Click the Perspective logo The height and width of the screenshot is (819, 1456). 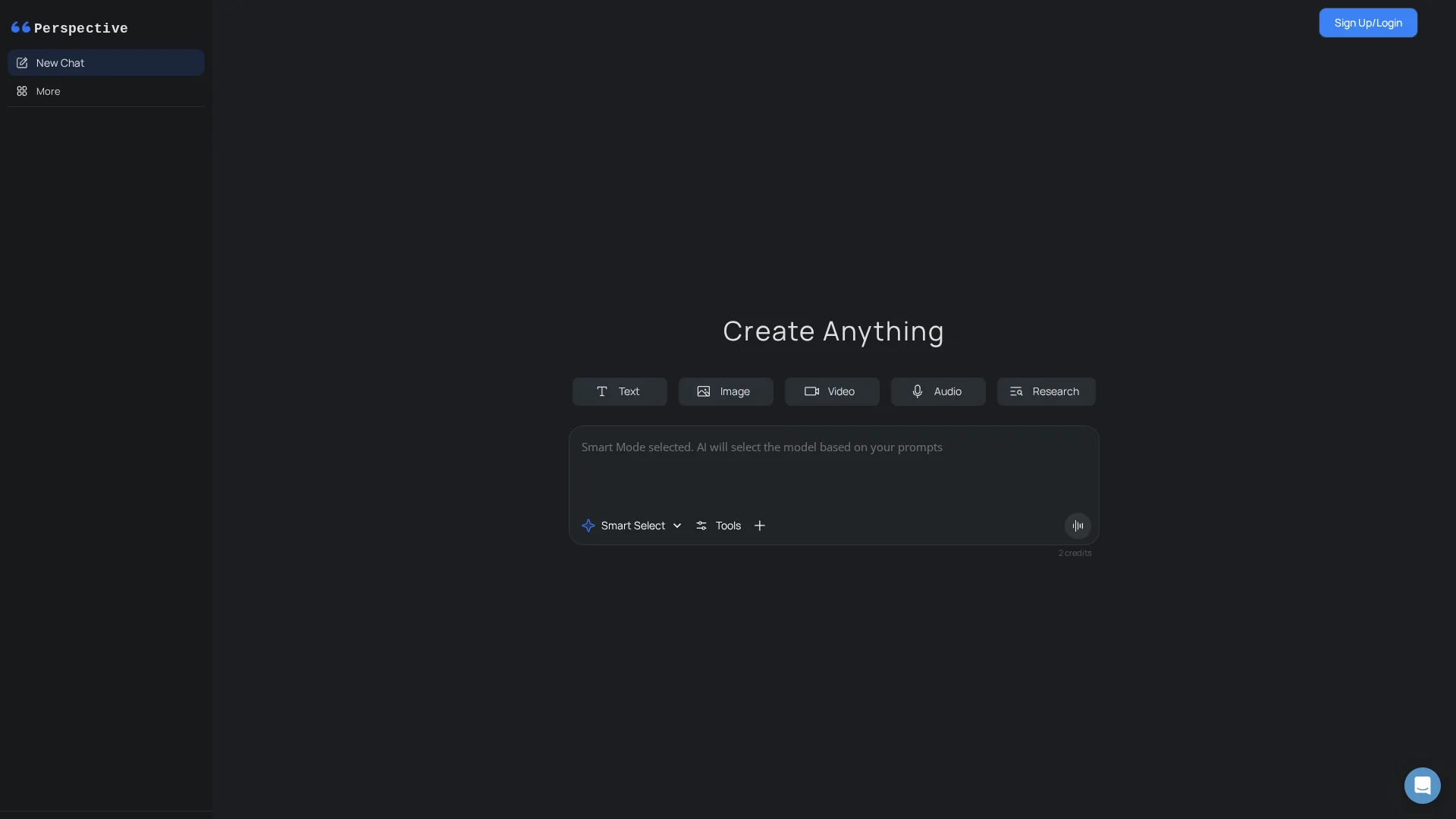[70, 28]
